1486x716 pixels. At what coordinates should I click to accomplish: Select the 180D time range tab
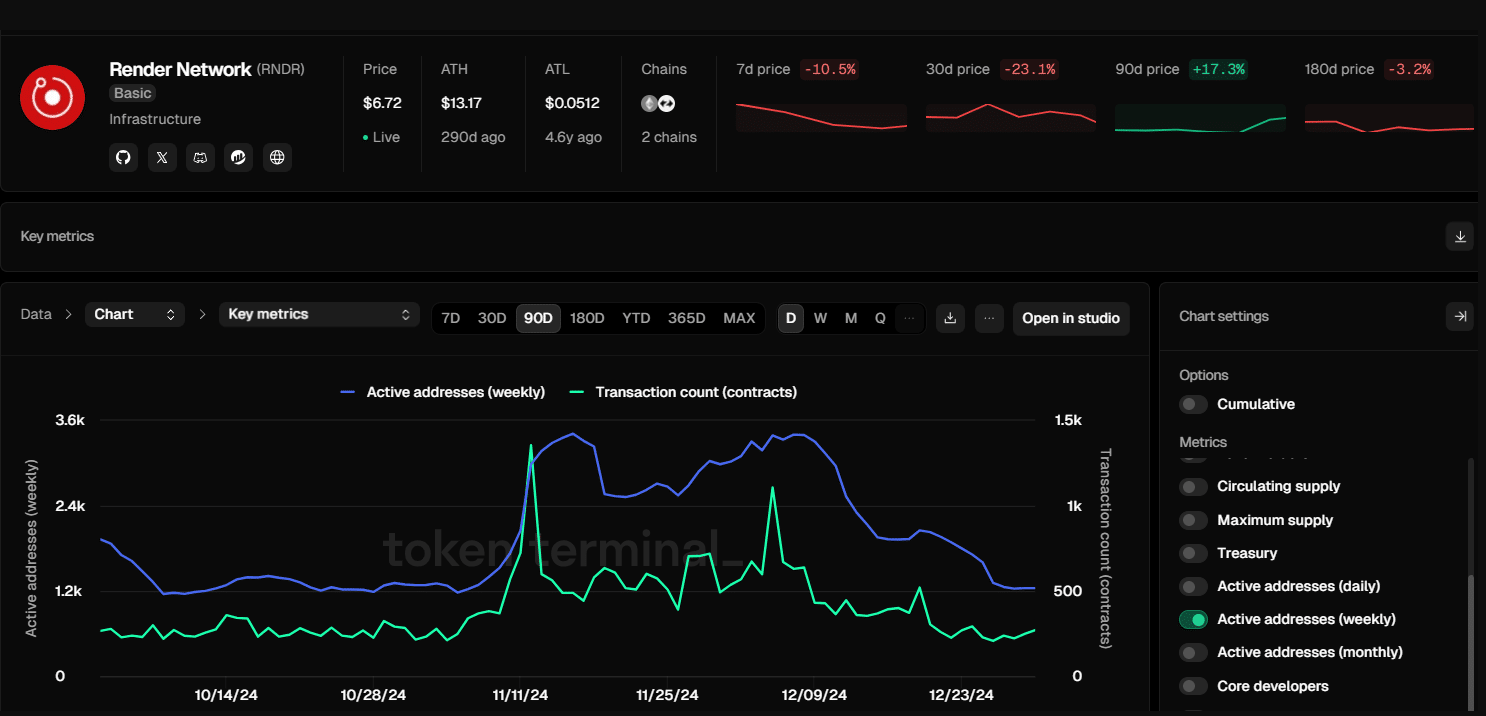click(587, 318)
